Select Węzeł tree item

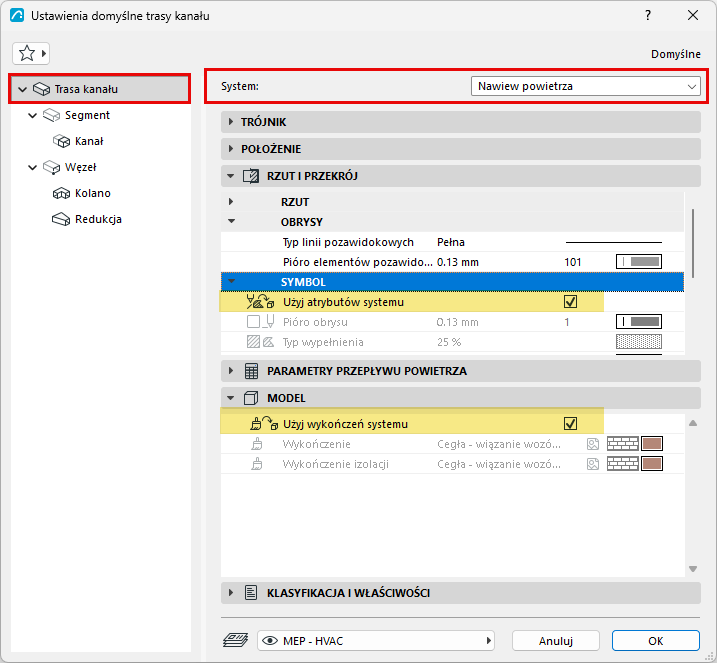[x=80, y=167]
